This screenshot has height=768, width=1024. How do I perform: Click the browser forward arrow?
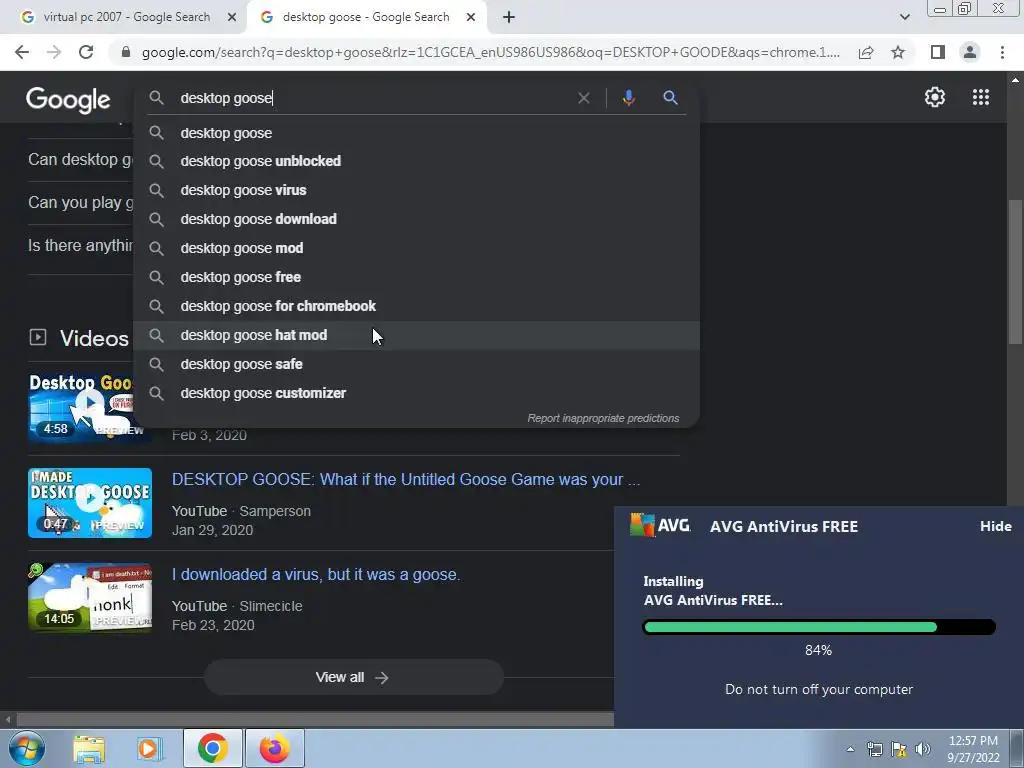54,52
